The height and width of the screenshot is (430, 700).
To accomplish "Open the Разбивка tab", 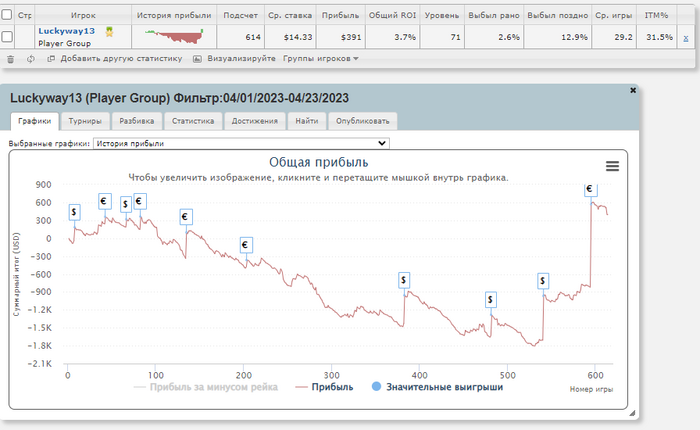I will pos(137,121).
